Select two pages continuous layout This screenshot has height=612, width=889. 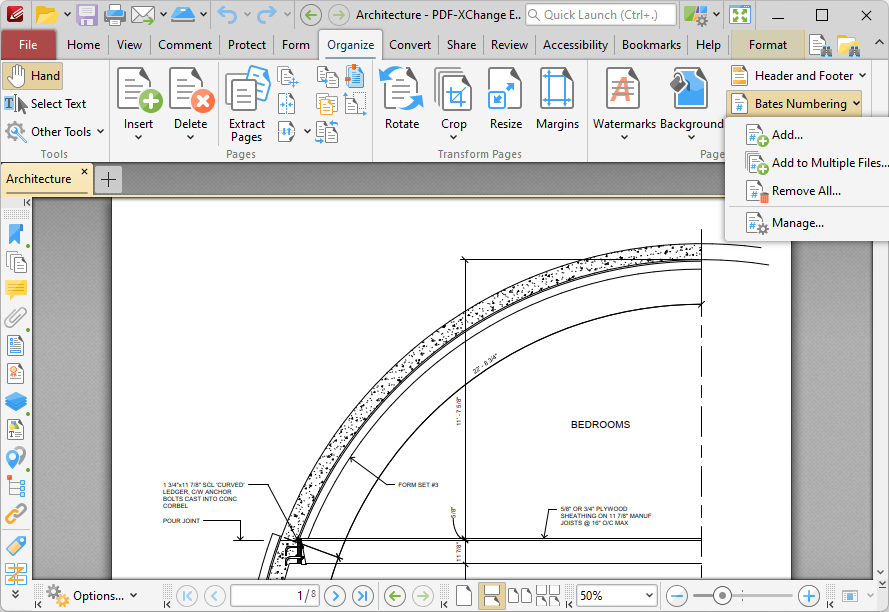[x=548, y=596]
